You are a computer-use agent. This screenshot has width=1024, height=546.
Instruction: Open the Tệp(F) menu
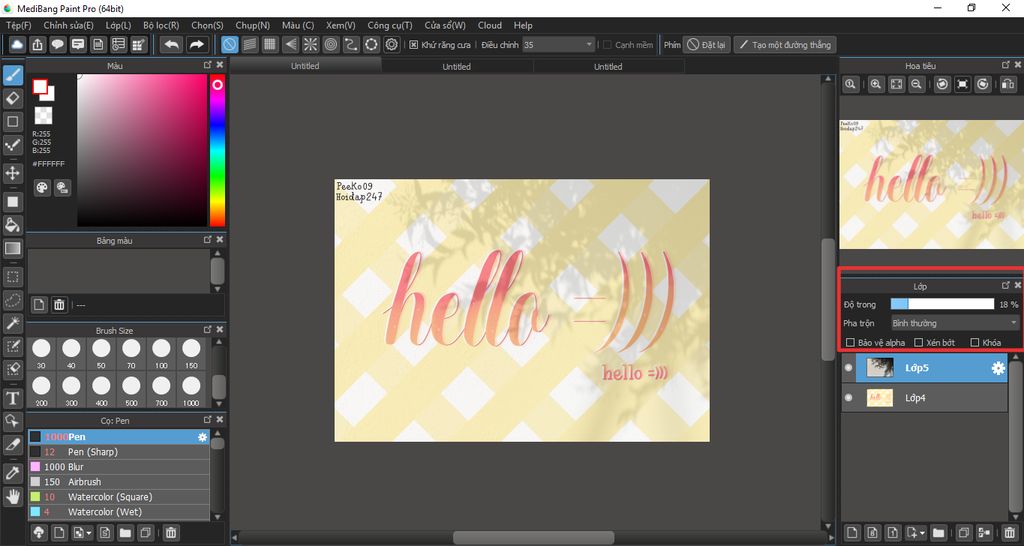18,25
